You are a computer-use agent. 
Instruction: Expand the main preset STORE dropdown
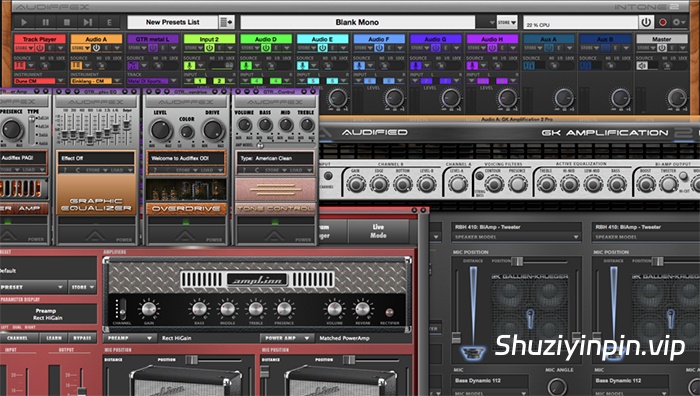[507, 22]
